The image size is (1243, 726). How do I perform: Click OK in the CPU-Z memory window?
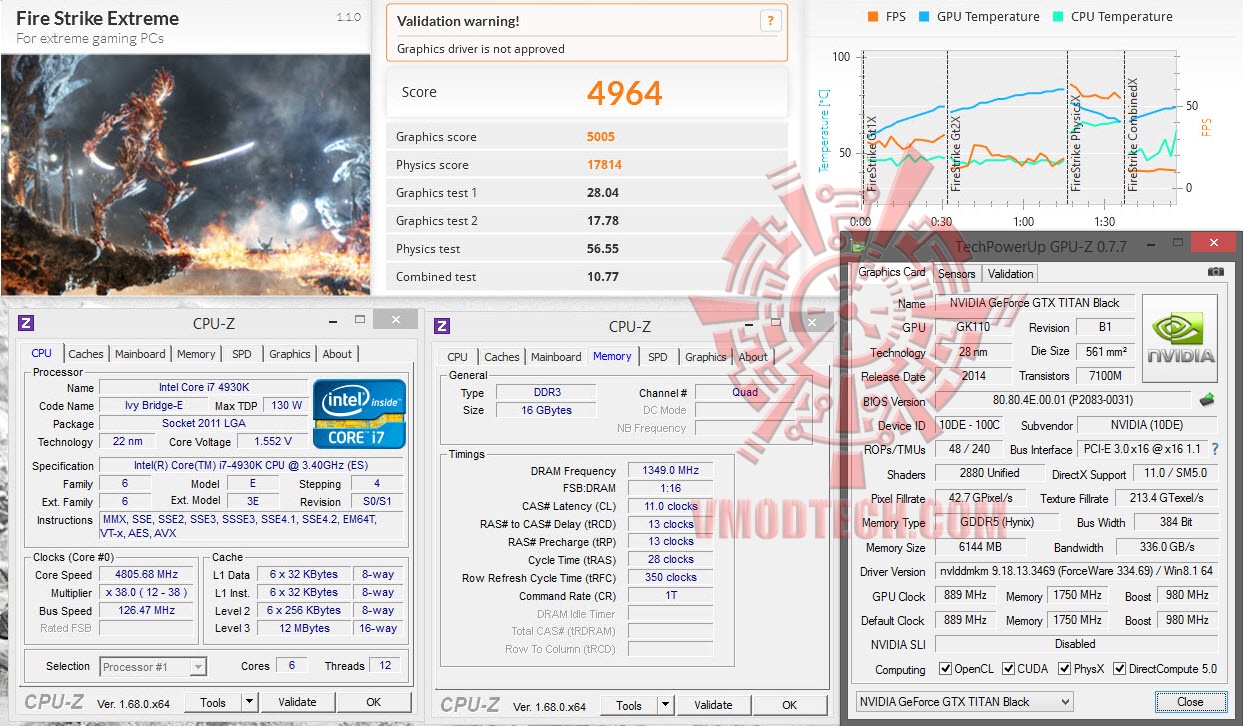tap(789, 705)
